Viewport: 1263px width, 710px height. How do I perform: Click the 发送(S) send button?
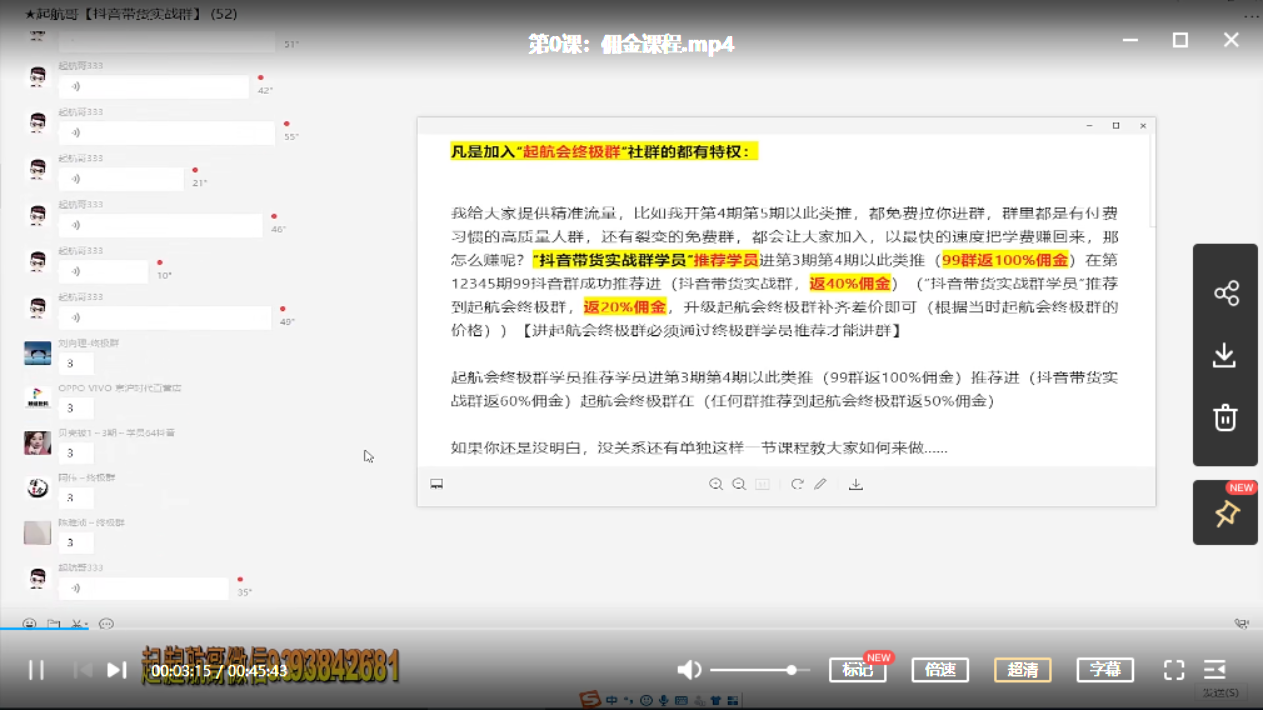(1220, 692)
